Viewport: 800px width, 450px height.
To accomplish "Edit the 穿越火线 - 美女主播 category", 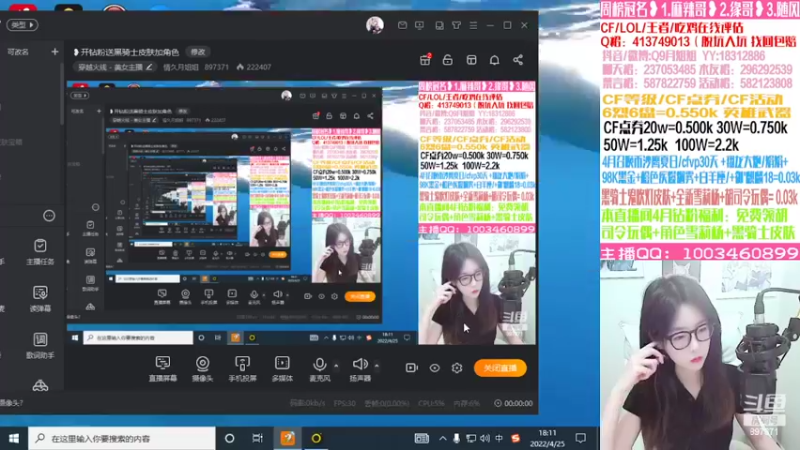I will [114, 67].
